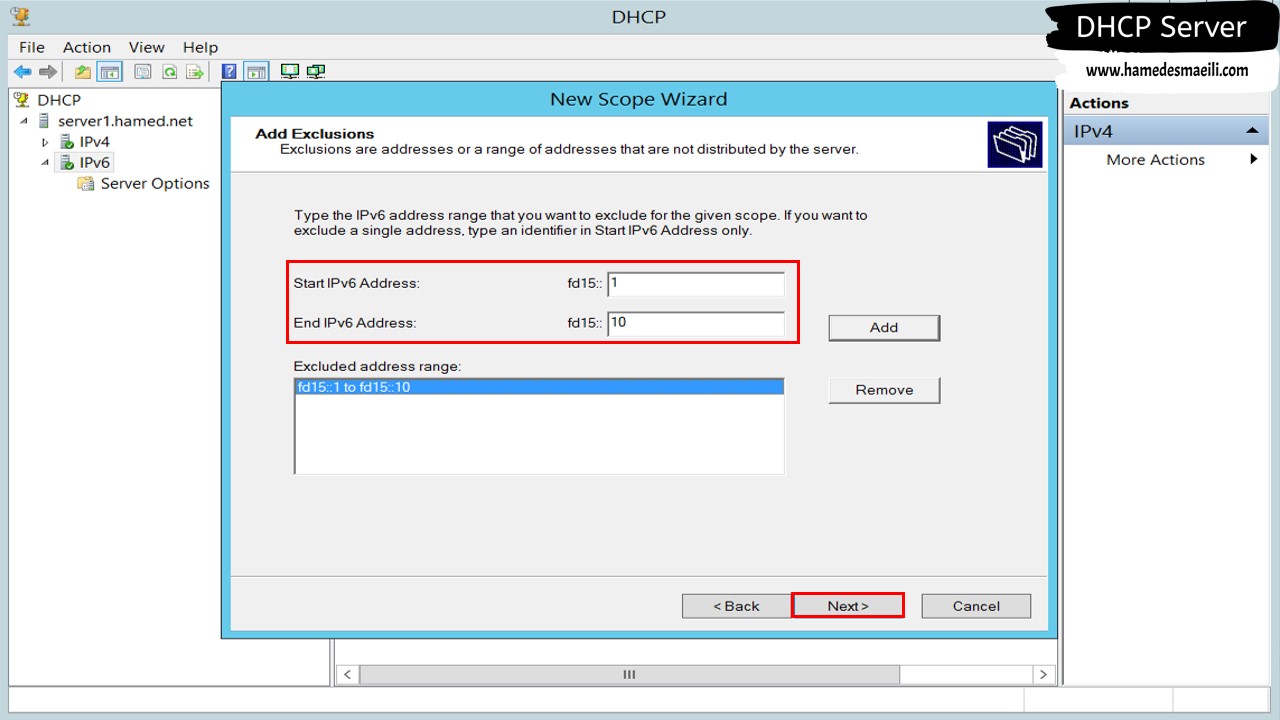Click the horizontal scrollbar thumb
The image size is (1280, 720).
pyautogui.click(x=629, y=675)
